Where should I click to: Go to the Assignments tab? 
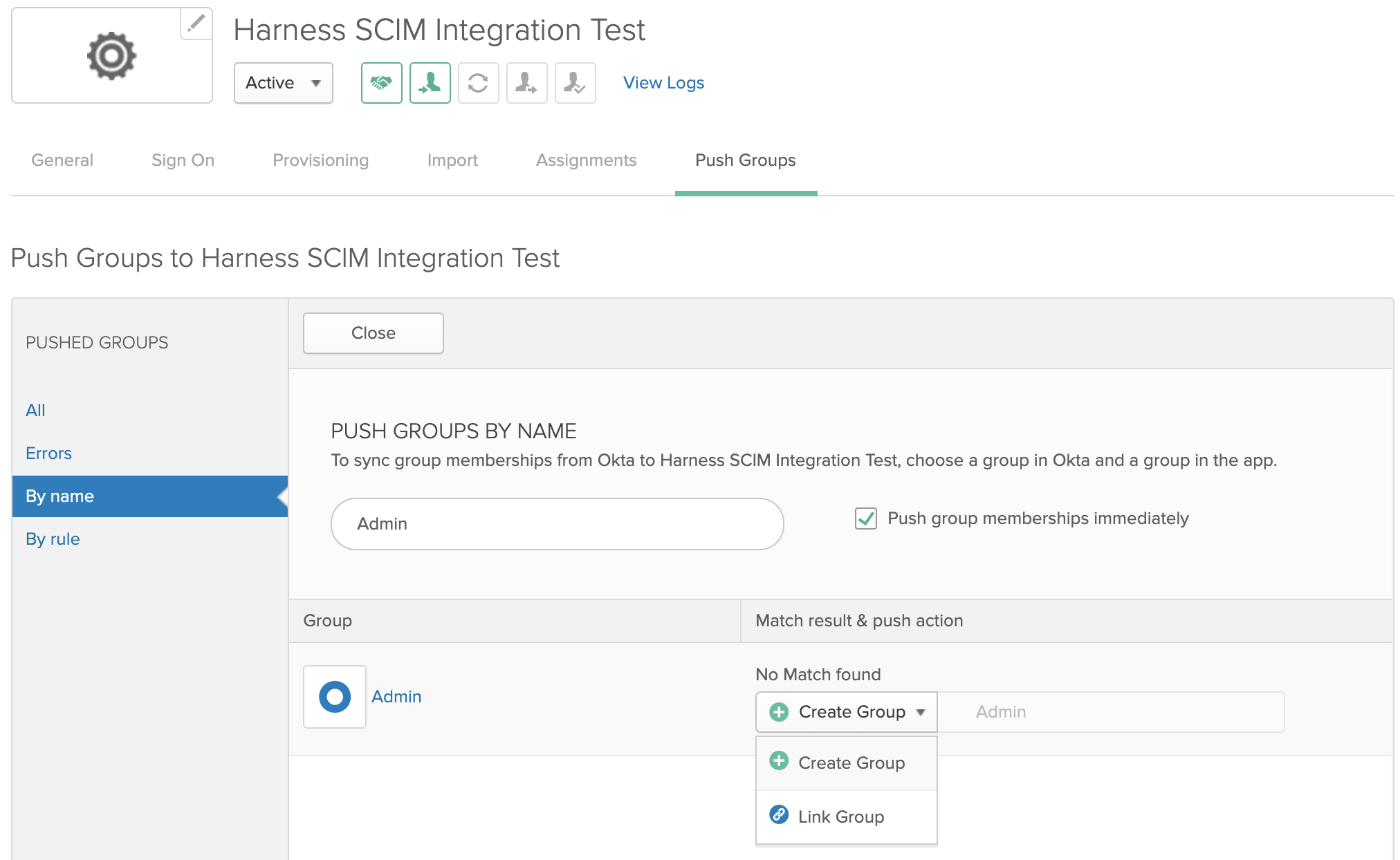pos(586,160)
